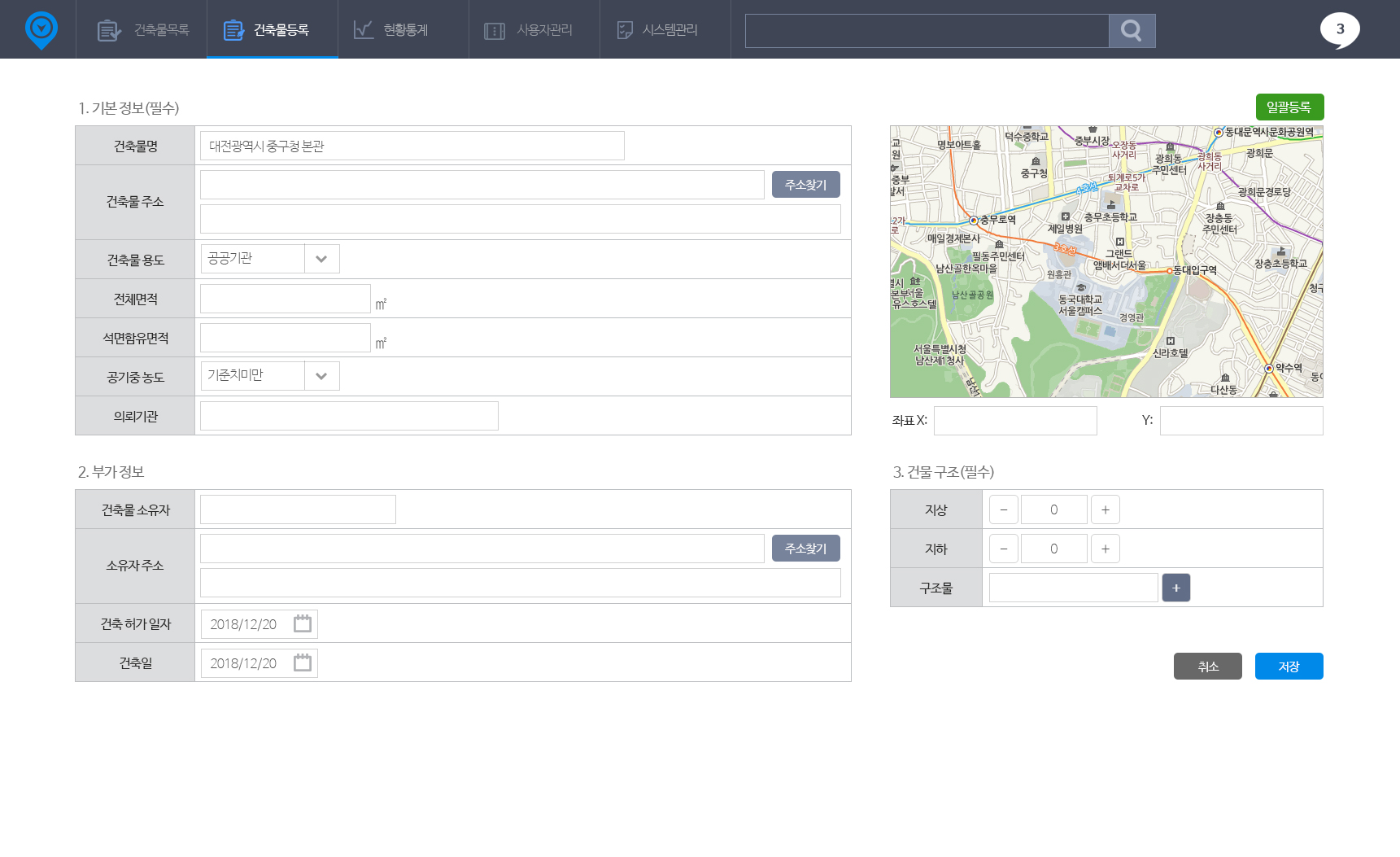This screenshot has width=1400, height=857.
Task: Click the green 일괄등록 button
Action: tap(1289, 107)
